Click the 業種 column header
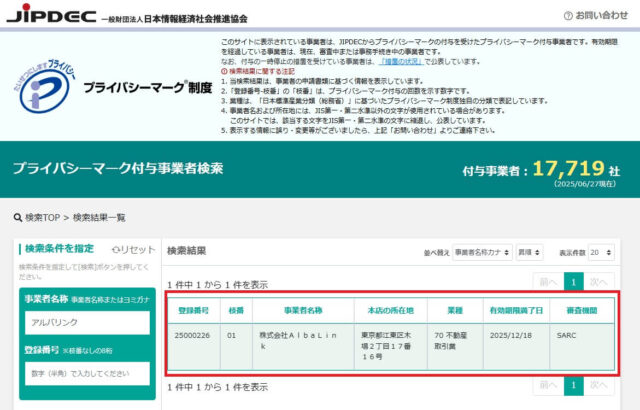This screenshot has width=640, height=410. [455, 310]
